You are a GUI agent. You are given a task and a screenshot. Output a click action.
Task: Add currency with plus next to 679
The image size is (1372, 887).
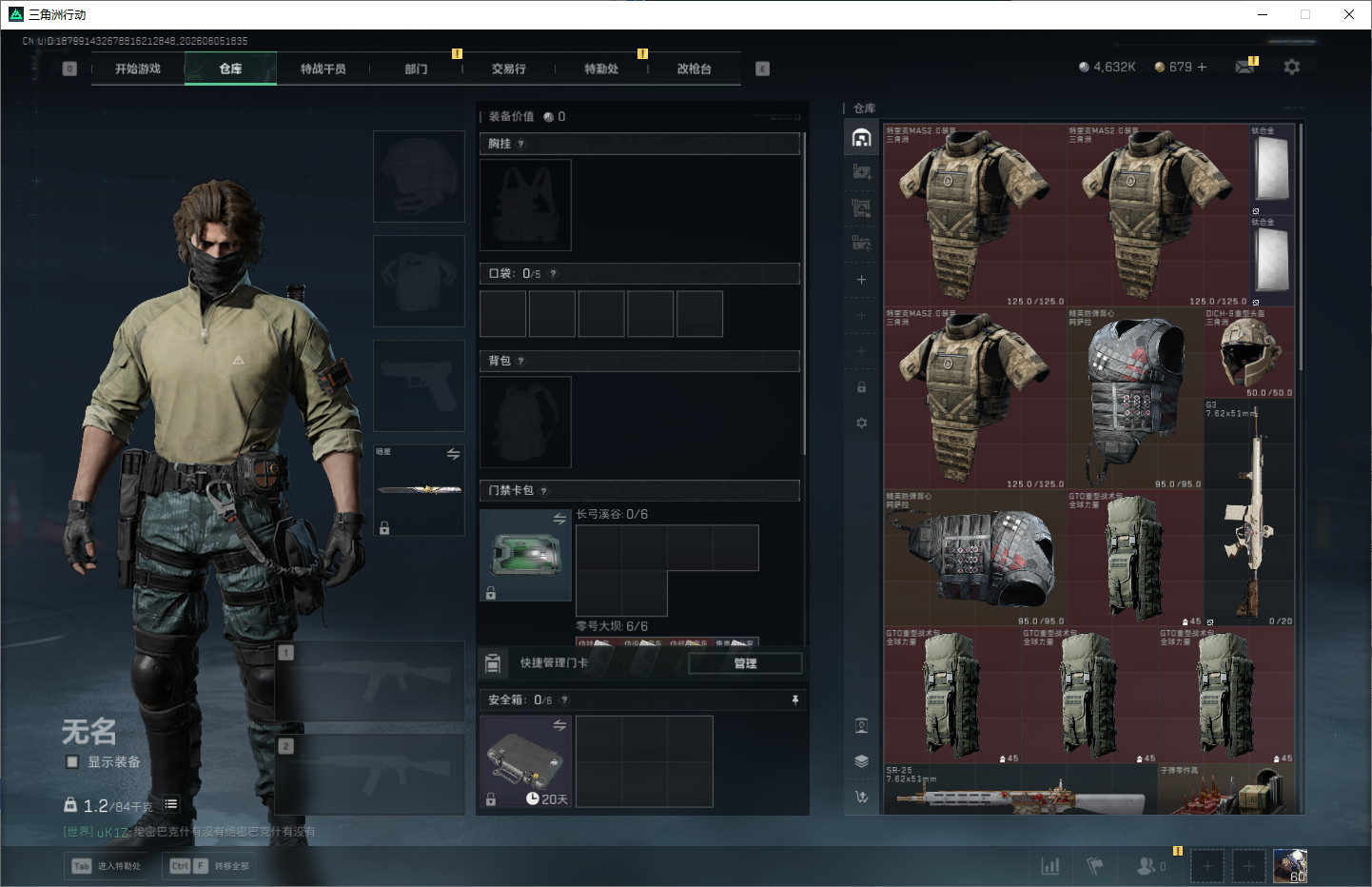pyautogui.click(x=1202, y=67)
